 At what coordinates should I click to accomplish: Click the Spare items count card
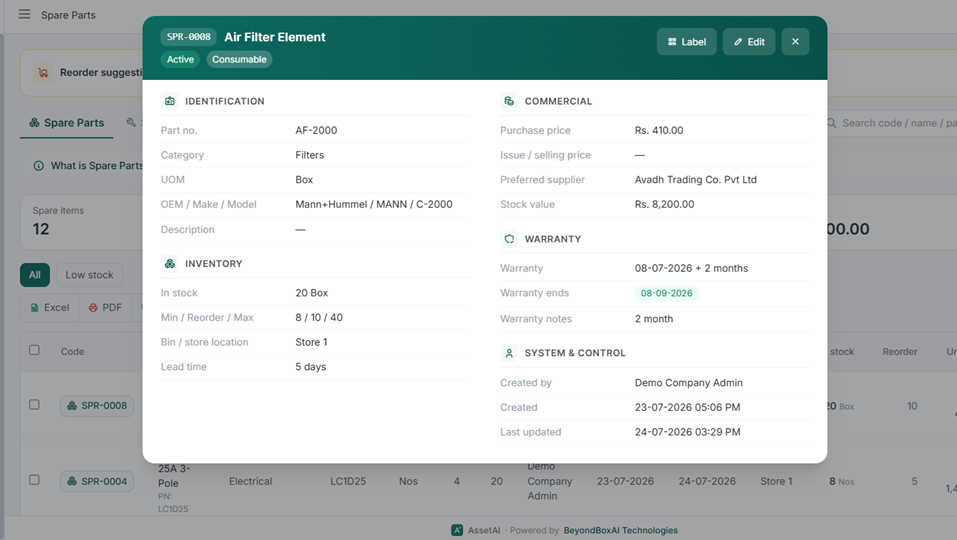point(81,222)
